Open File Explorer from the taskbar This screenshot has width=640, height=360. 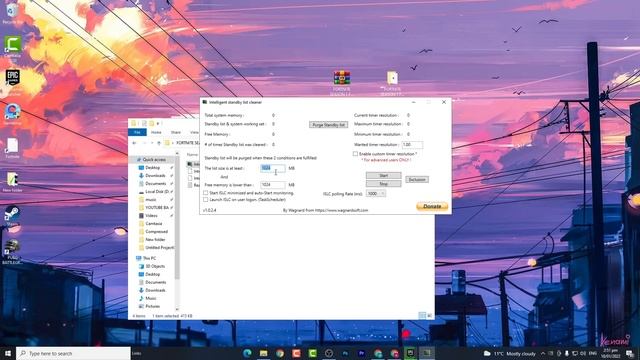click(263, 353)
